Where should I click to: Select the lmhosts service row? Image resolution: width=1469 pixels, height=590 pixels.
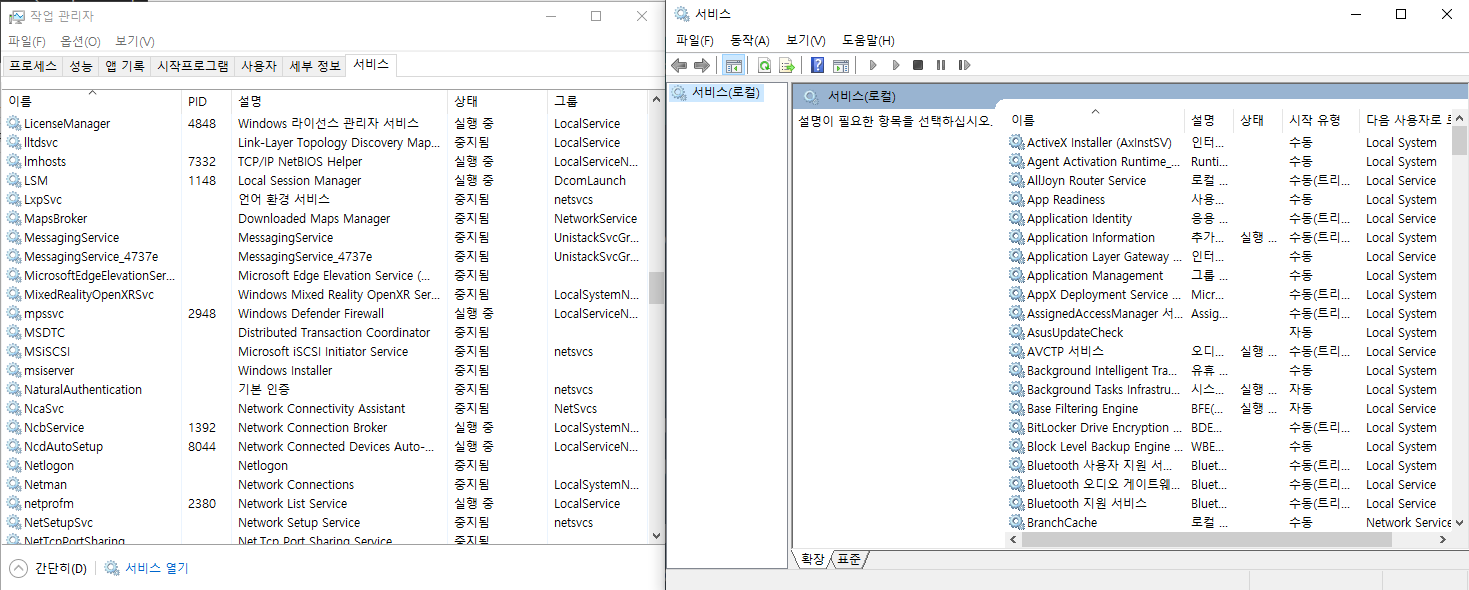tap(325, 161)
